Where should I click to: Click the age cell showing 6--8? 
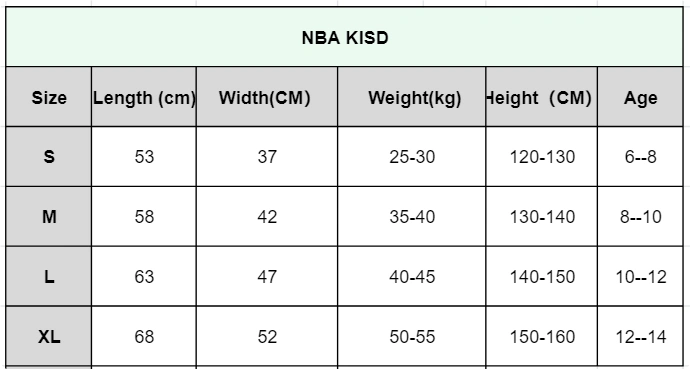(x=640, y=157)
